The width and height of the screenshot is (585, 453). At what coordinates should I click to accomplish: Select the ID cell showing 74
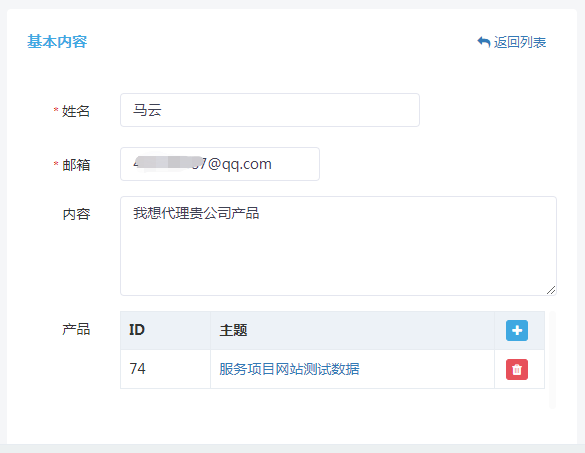pyautogui.click(x=165, y=369)
